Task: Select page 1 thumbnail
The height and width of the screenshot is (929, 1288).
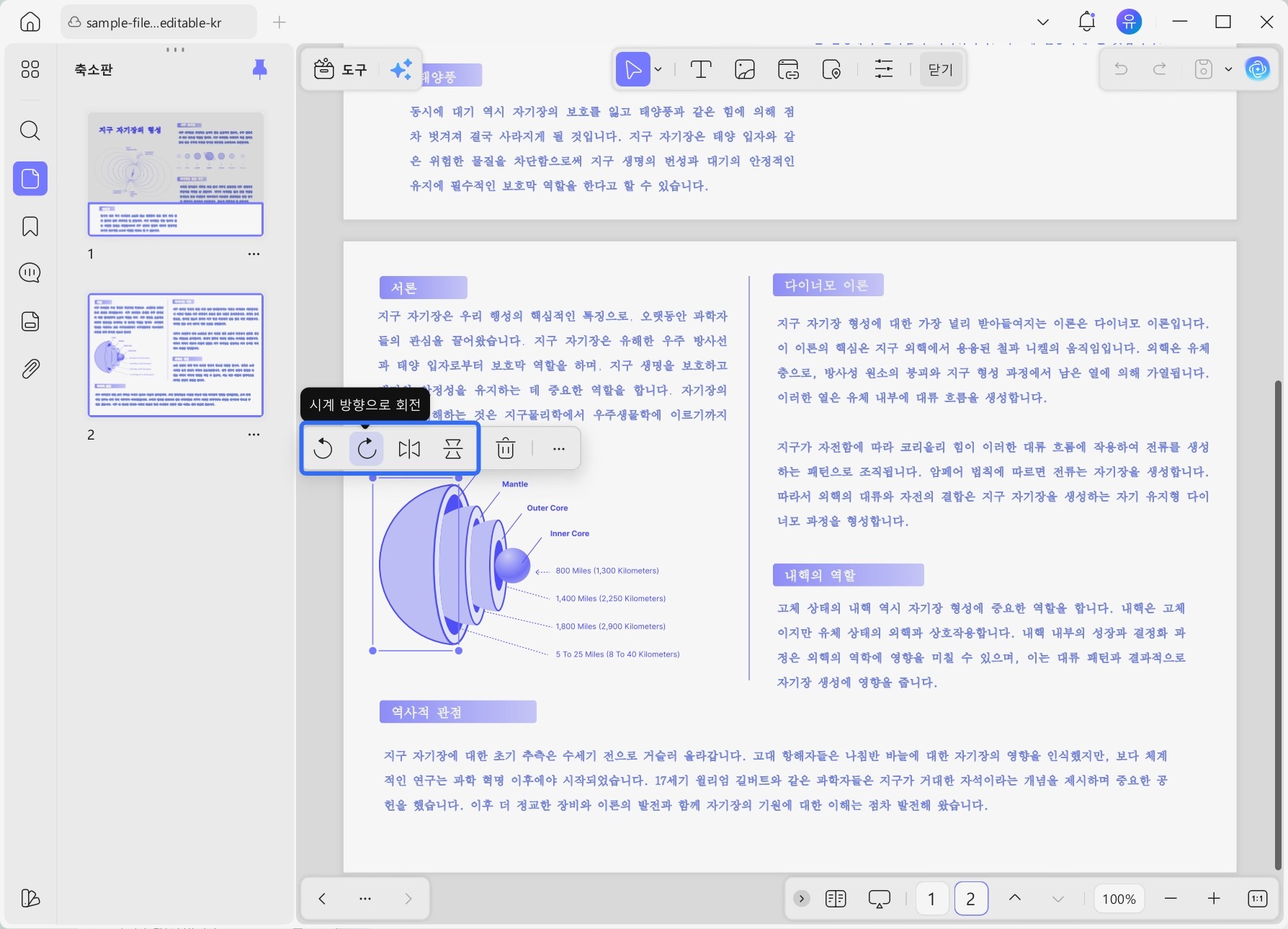Action: pyautogui.click(x=176, y=174)
